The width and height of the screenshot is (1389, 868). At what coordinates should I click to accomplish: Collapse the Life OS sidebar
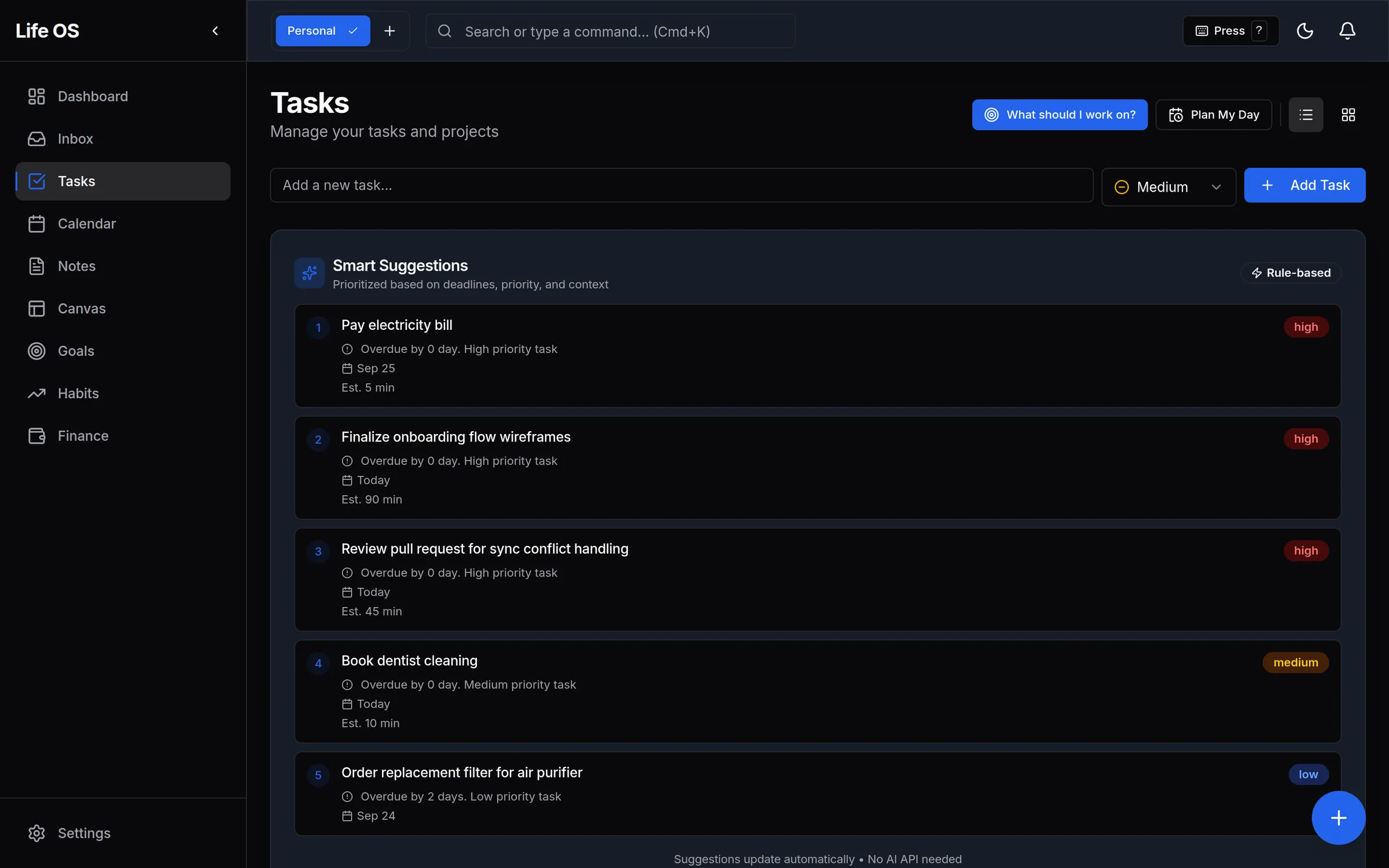[215, 31]
